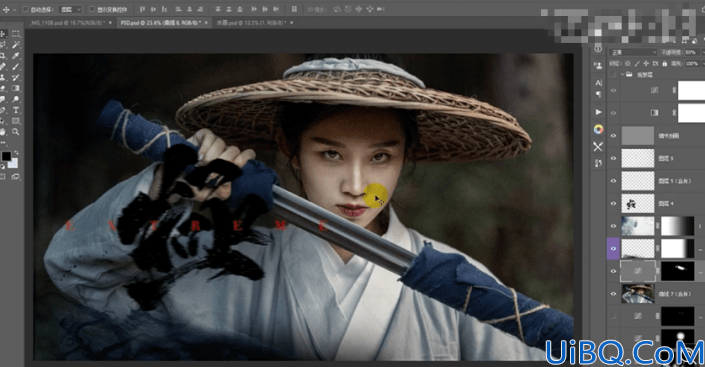Open the crossed tools panel icon

pos(598,147)
